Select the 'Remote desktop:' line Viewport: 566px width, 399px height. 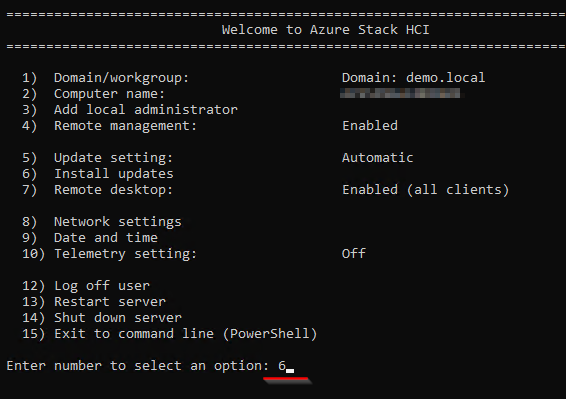point(97,190)
